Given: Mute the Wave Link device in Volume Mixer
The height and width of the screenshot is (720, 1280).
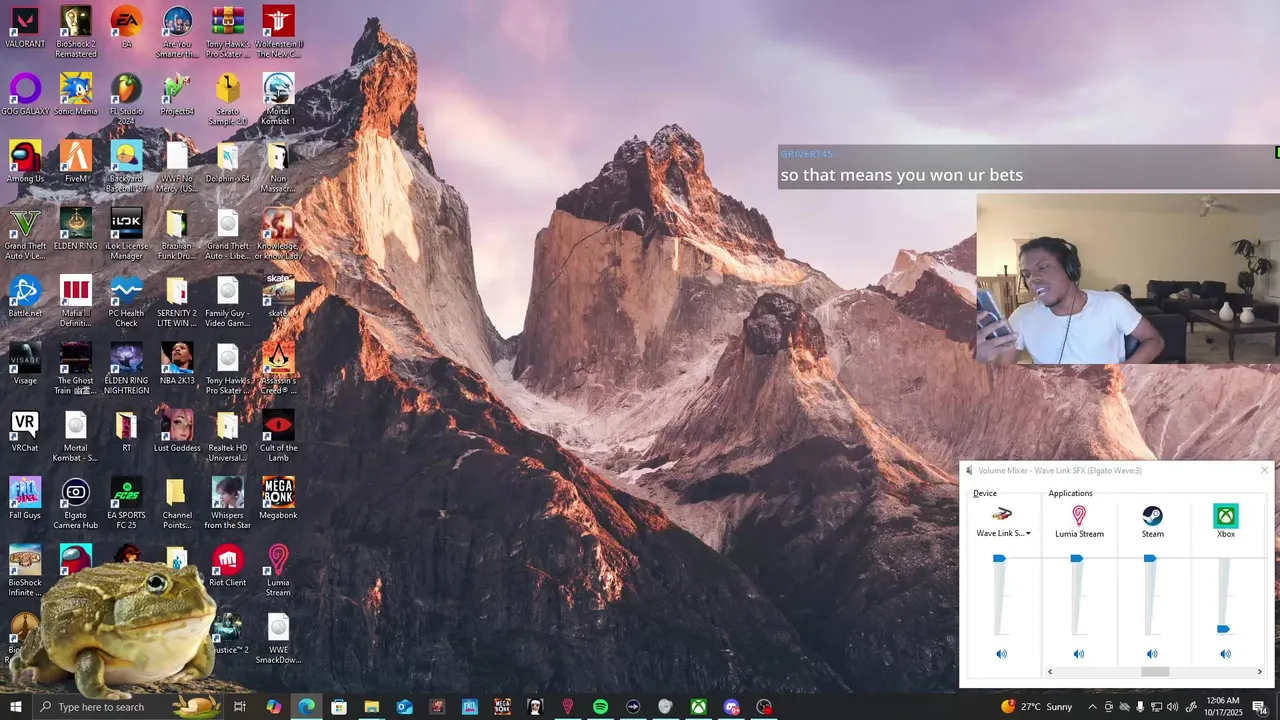Looking at the screenshot, I should click(1001, 654).
